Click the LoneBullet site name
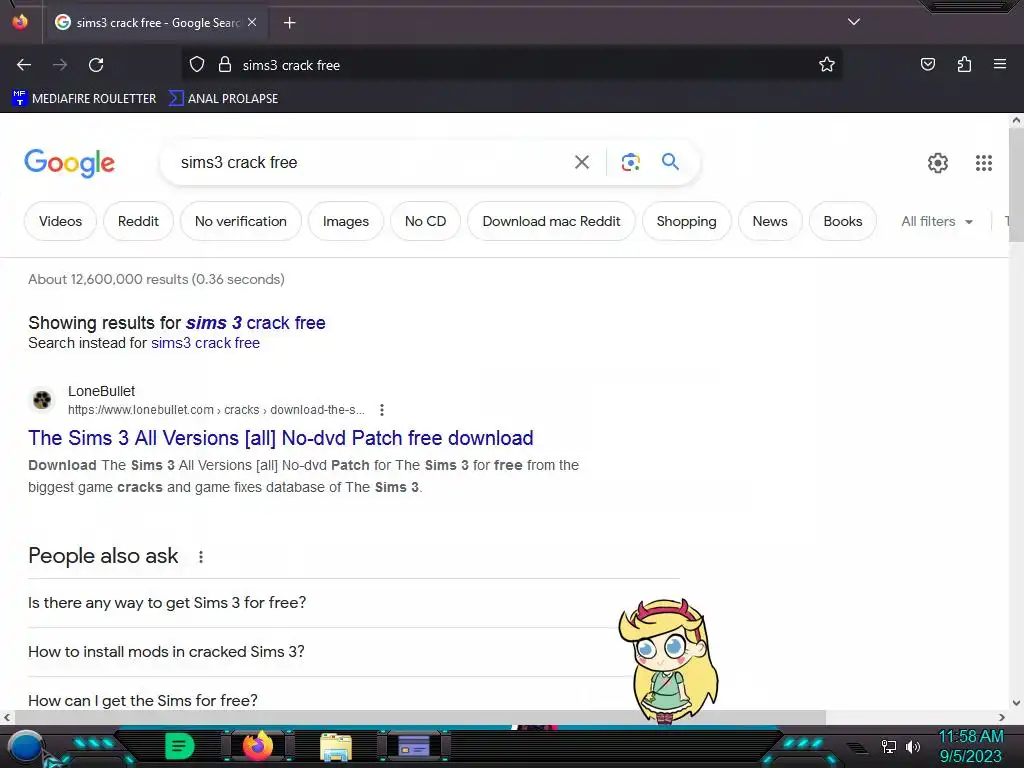This screenshot has height=768, width=1024. [x=101, y=391]
